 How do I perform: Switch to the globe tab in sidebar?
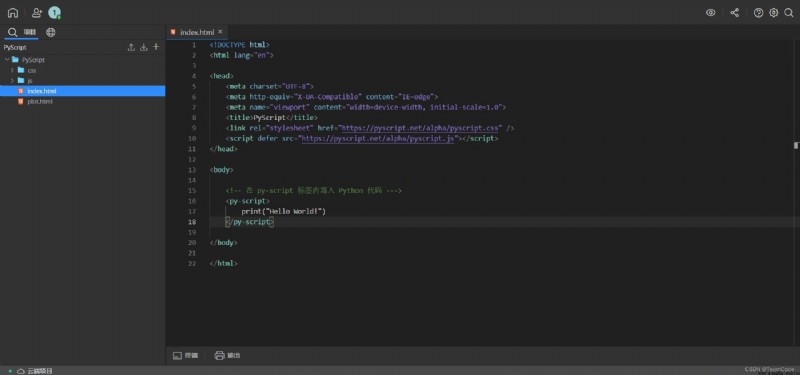[x=51, y=32]
